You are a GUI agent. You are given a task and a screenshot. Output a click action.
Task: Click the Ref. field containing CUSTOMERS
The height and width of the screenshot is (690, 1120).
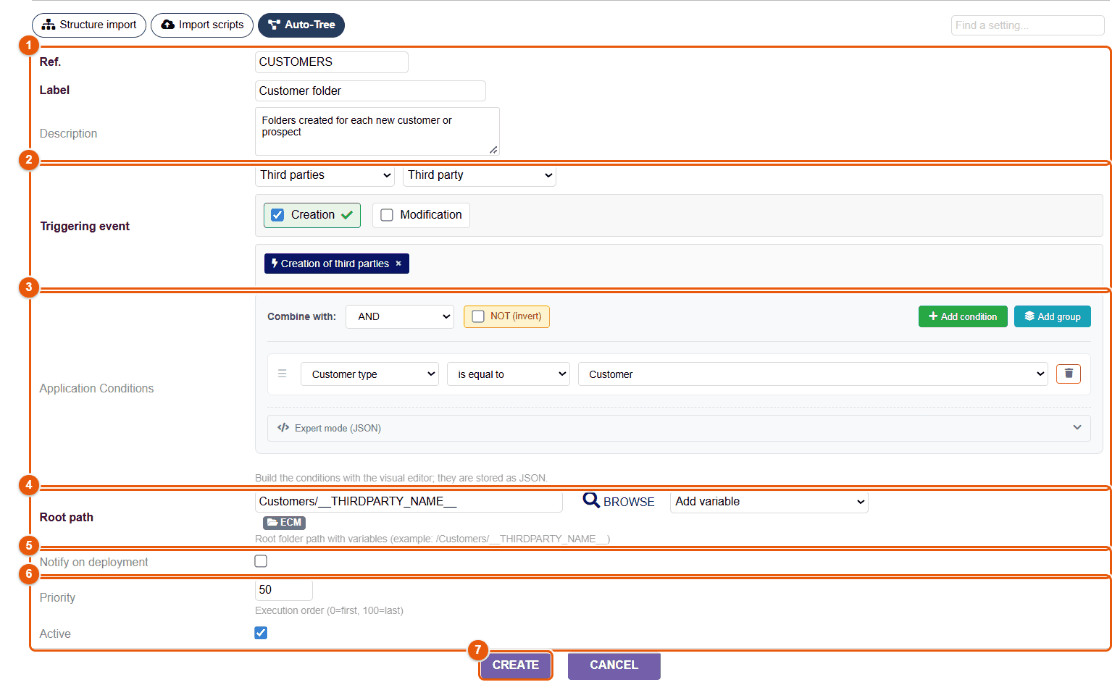point(331,62)
